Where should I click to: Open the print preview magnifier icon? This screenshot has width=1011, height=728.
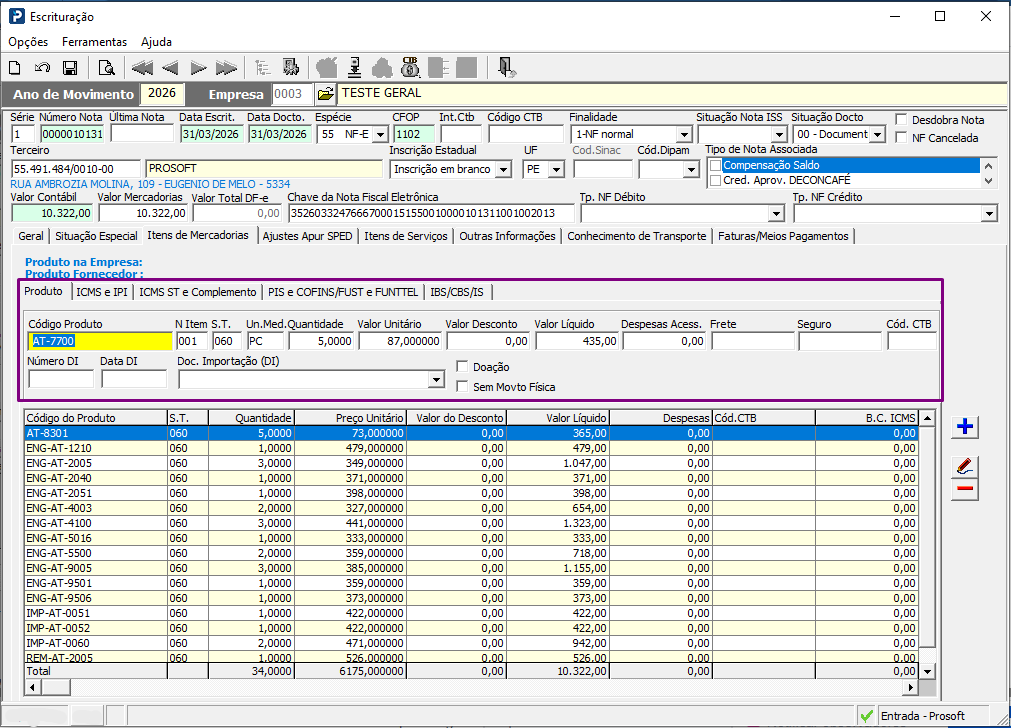[106, 68]
